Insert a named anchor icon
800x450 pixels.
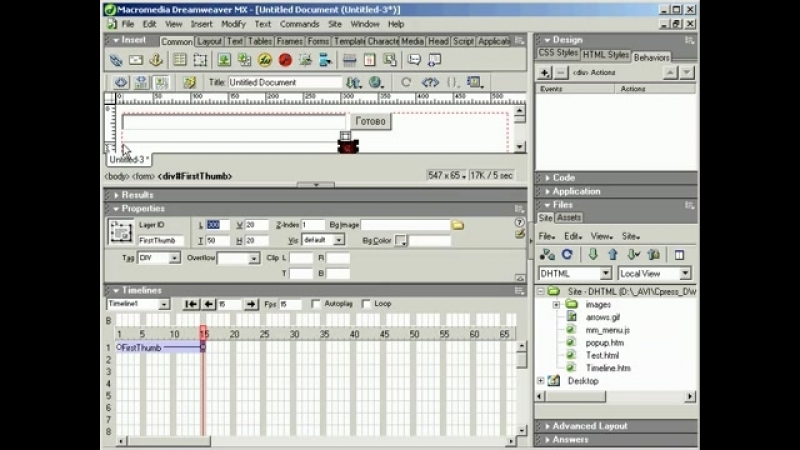click(x=156, y=60)
